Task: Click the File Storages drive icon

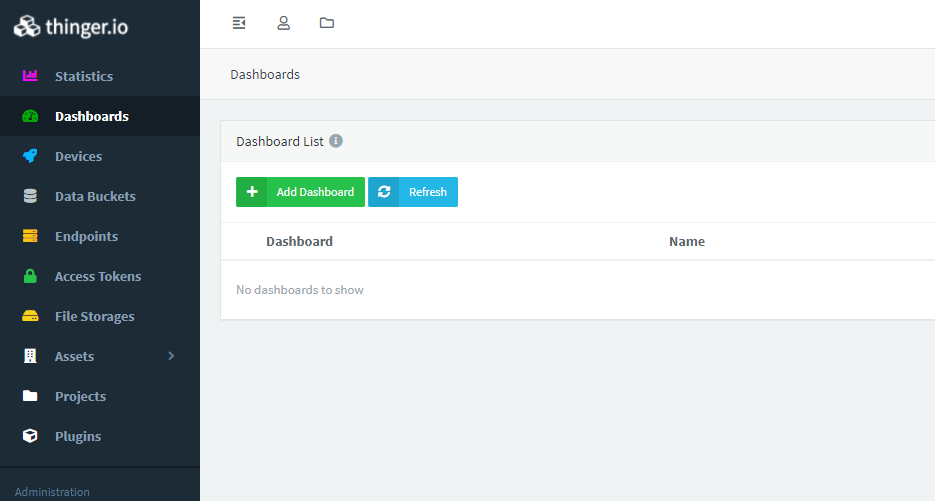Action: [30, 316]
